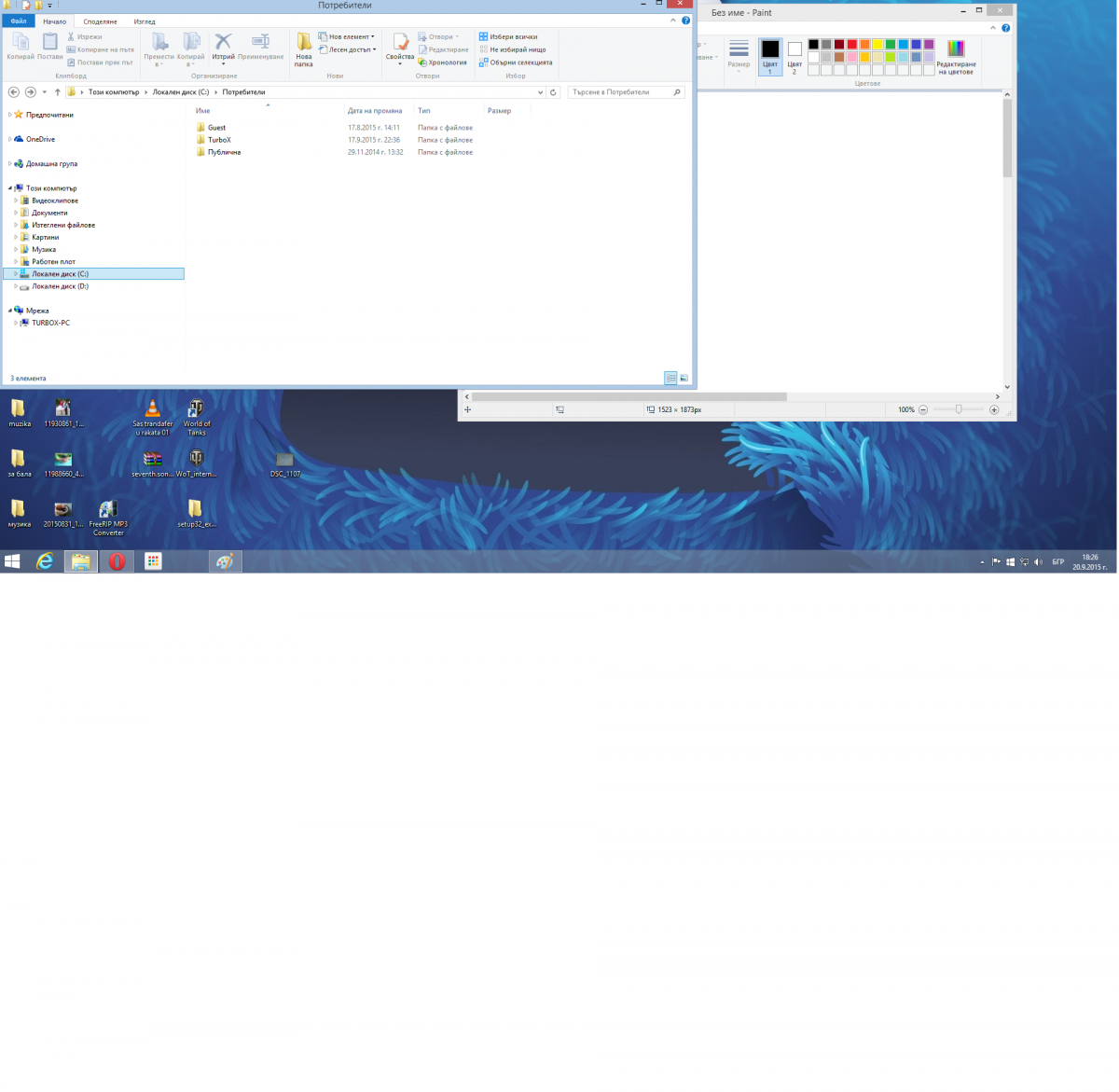Expand the Локален диск (D:) tree node
This screenshot has height=1092, width=1119.
pos(16,286)
